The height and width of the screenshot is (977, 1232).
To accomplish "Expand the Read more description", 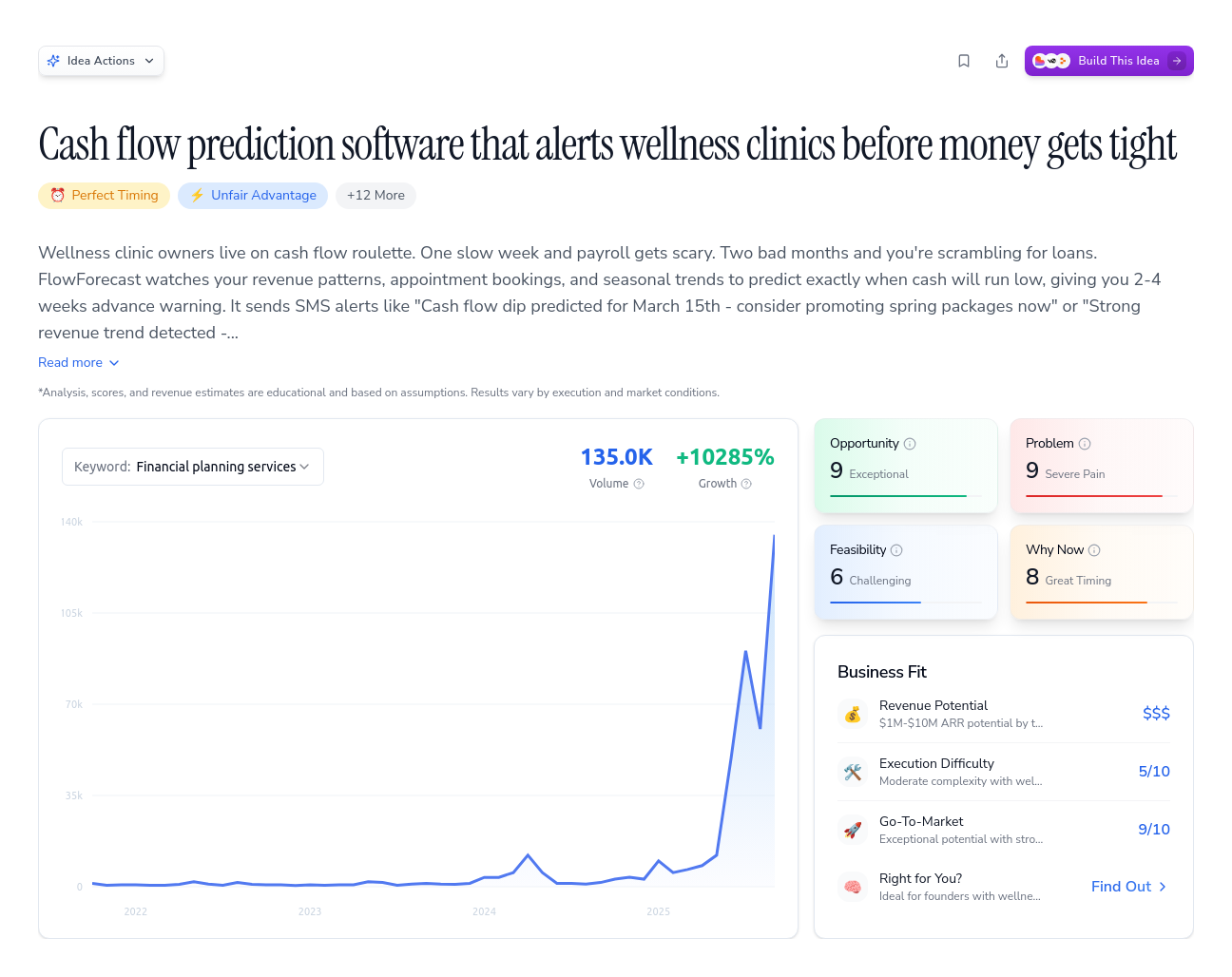I will point(79,362).
